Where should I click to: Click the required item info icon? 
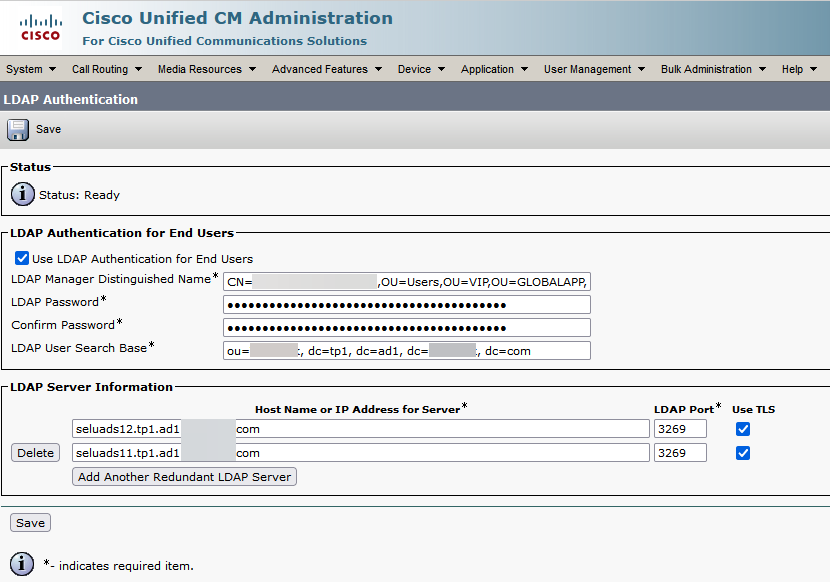(22, 563)
